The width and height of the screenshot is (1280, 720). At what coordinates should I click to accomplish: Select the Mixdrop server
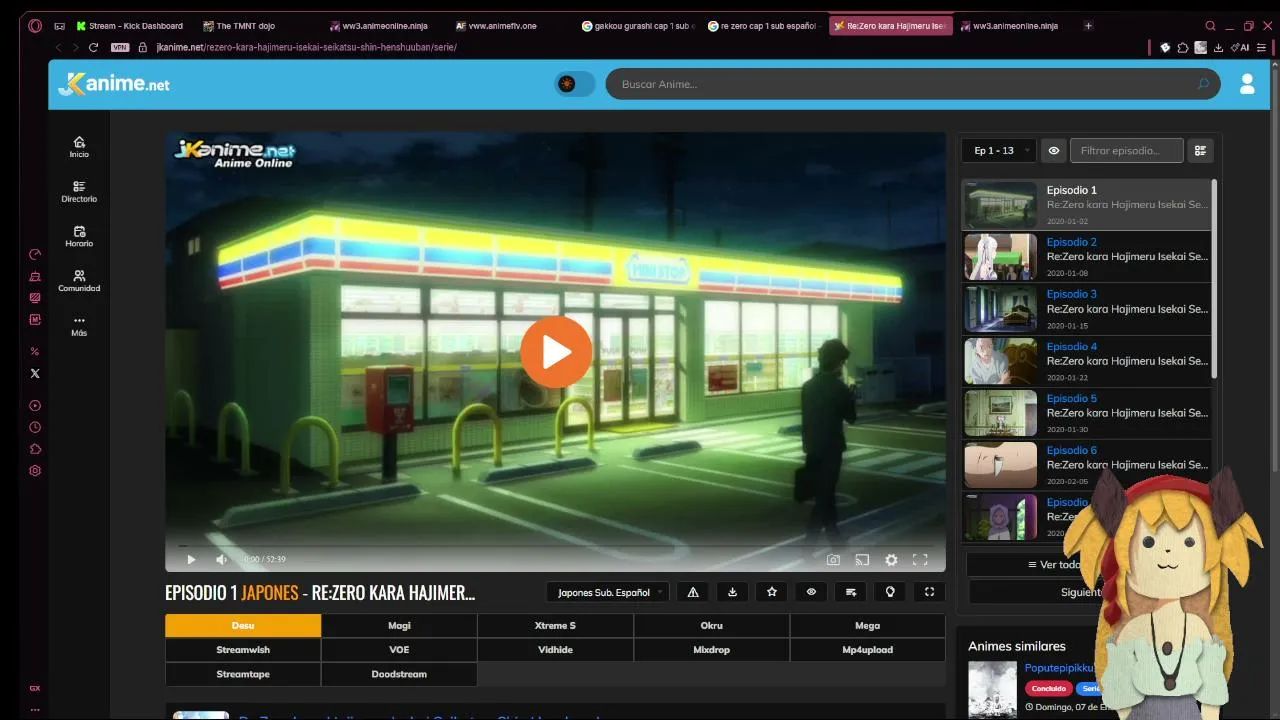click(x=711, y=650)
